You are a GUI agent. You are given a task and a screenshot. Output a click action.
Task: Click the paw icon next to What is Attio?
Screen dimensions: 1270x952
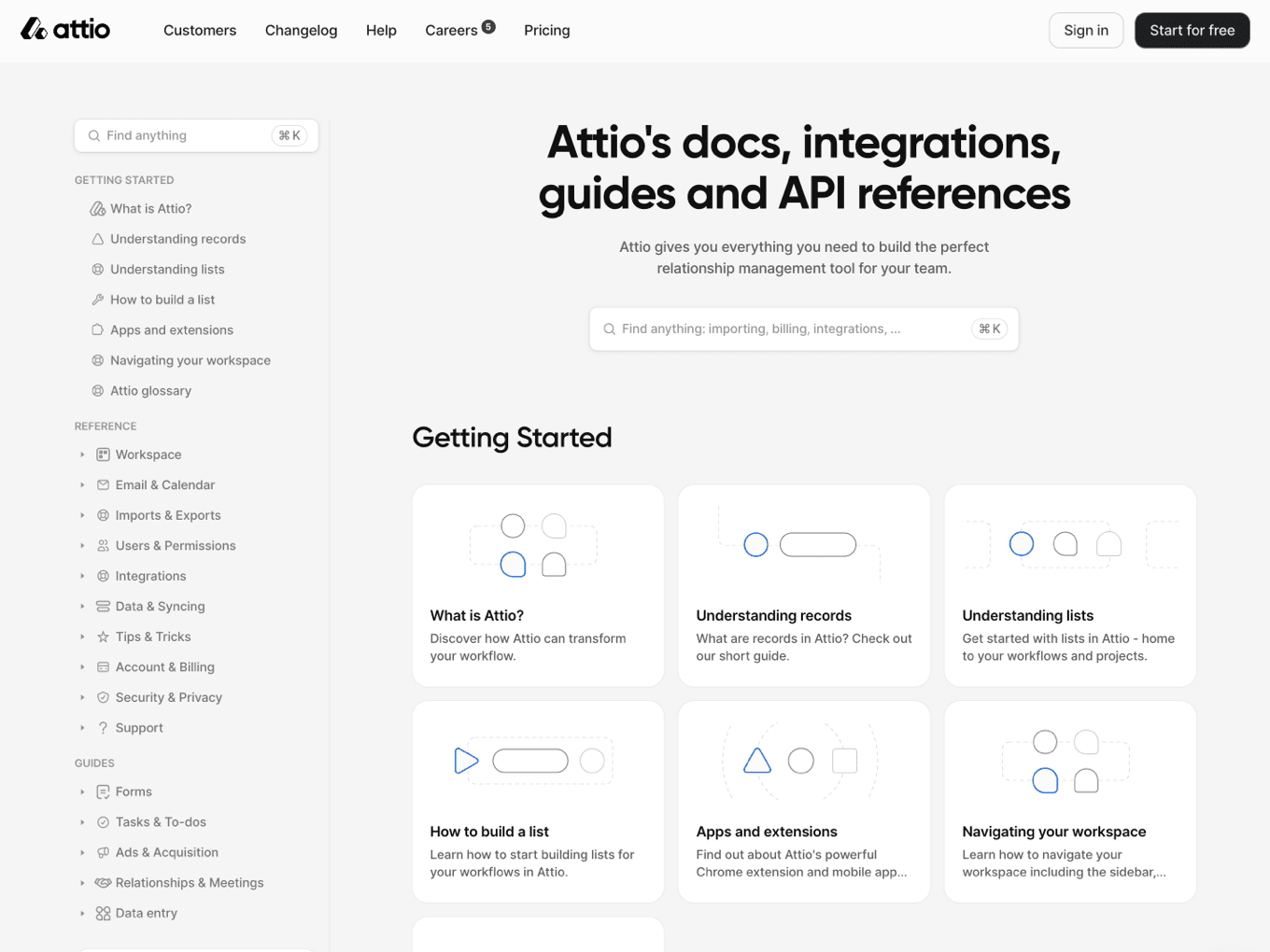click(x=97, y=208)
